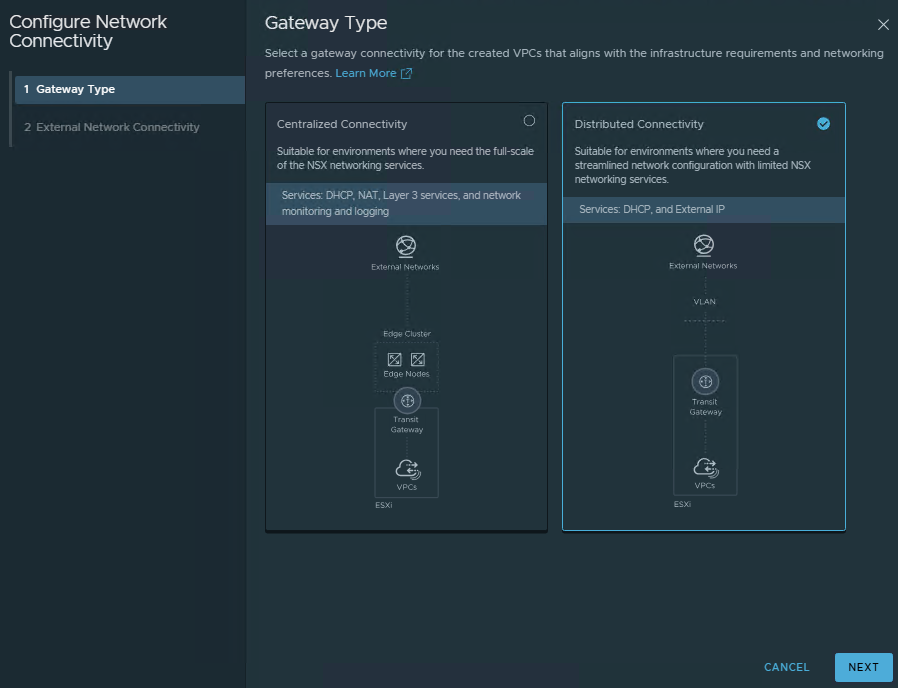Click VPCs cloud icon in Centralized diagram
Viewport: 898px width, 688px height.
point(407,469)
